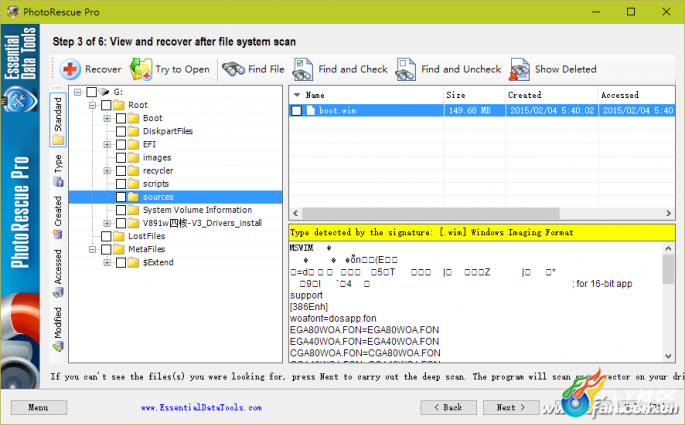Expand the recycler folder node
The height and width of the screenshot is (425, 685).
pos(107,170)
